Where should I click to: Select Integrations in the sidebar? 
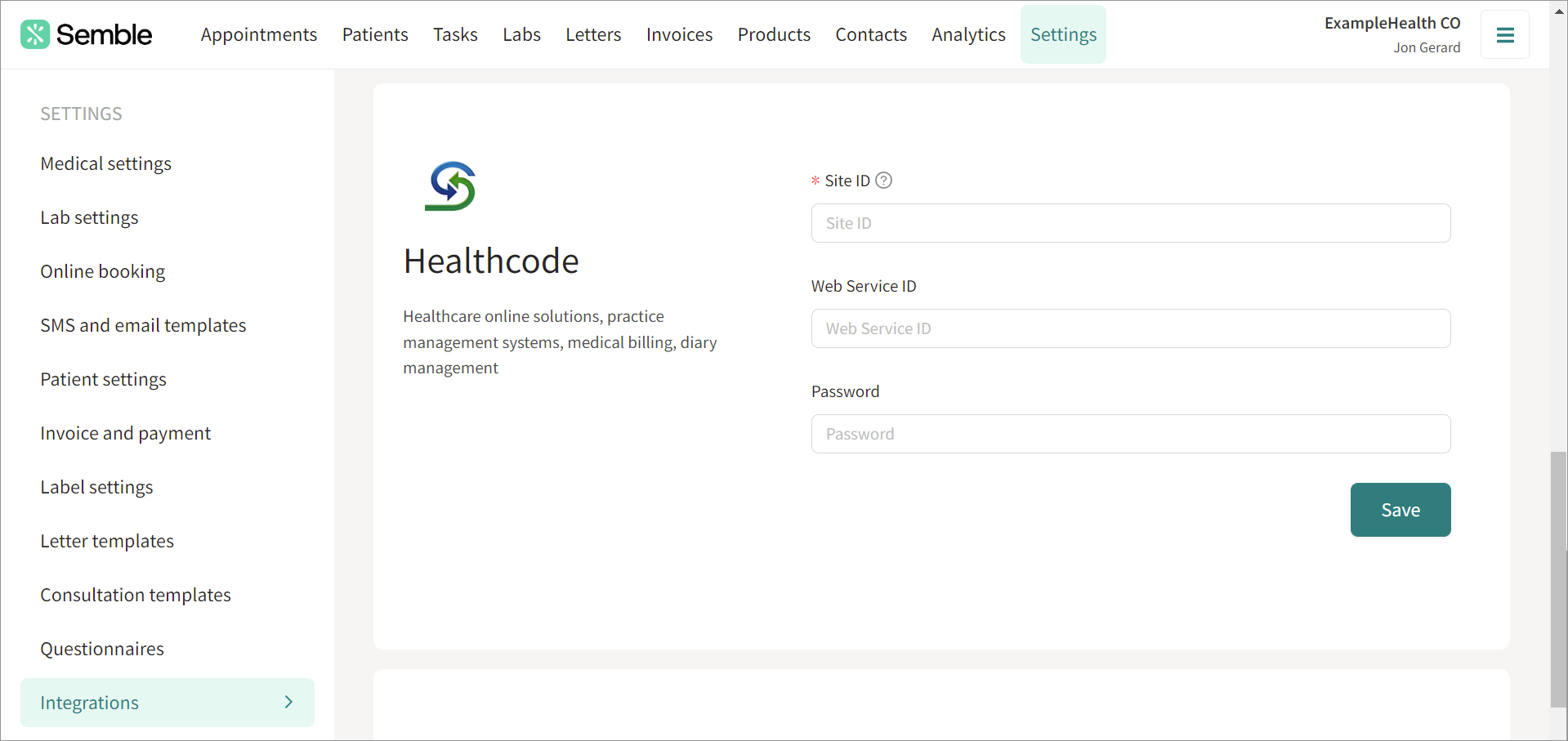coord(168,703)
